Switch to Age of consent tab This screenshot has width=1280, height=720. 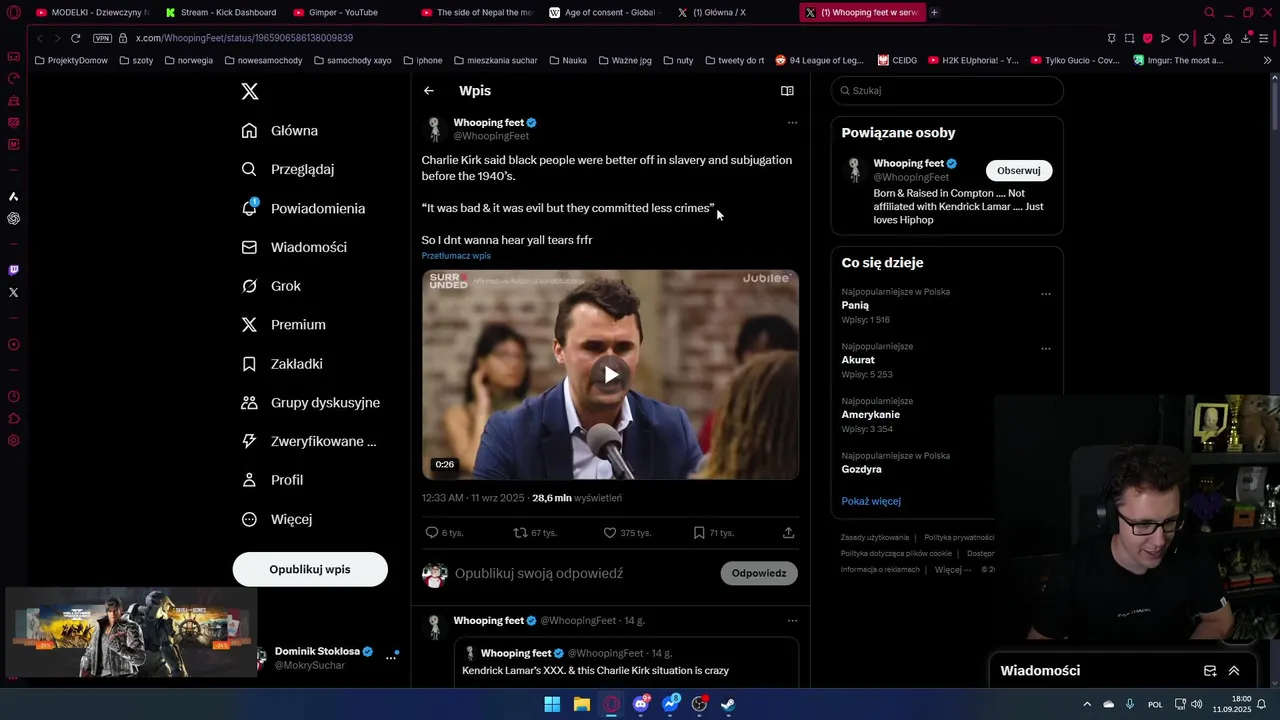pyautogui.click(x=605, y=13)
